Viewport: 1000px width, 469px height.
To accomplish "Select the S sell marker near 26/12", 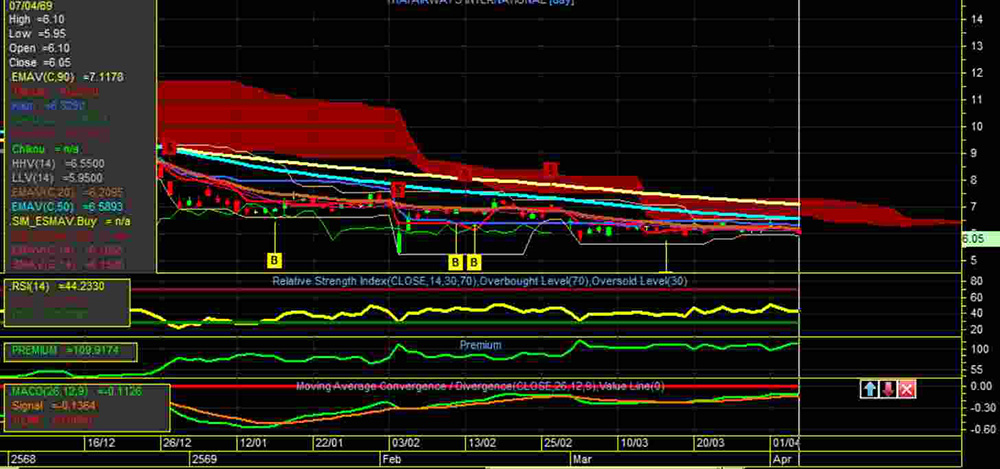I will [169, 148].
